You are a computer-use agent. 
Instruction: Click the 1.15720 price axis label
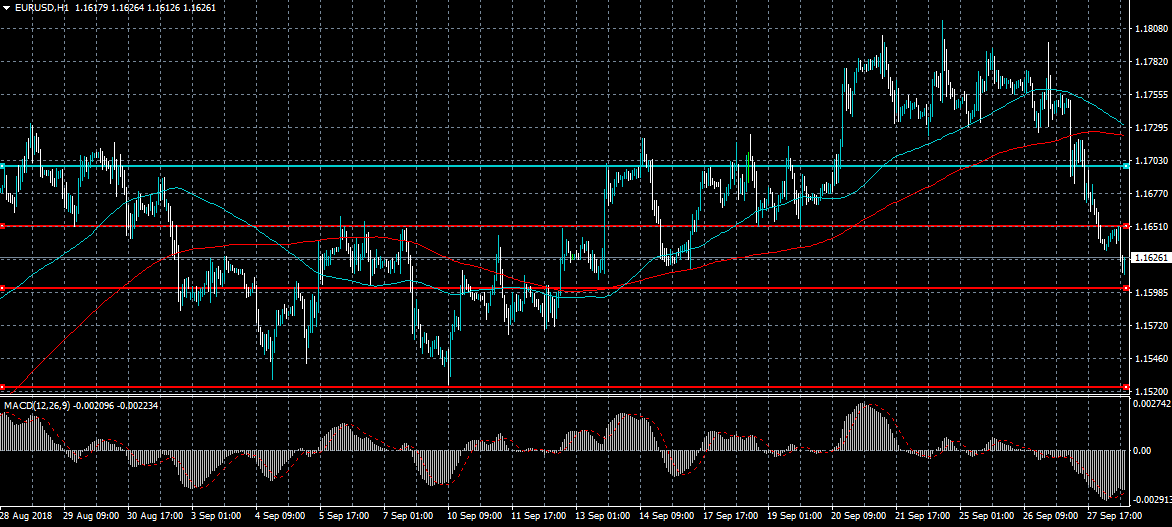pos(1150,325)
